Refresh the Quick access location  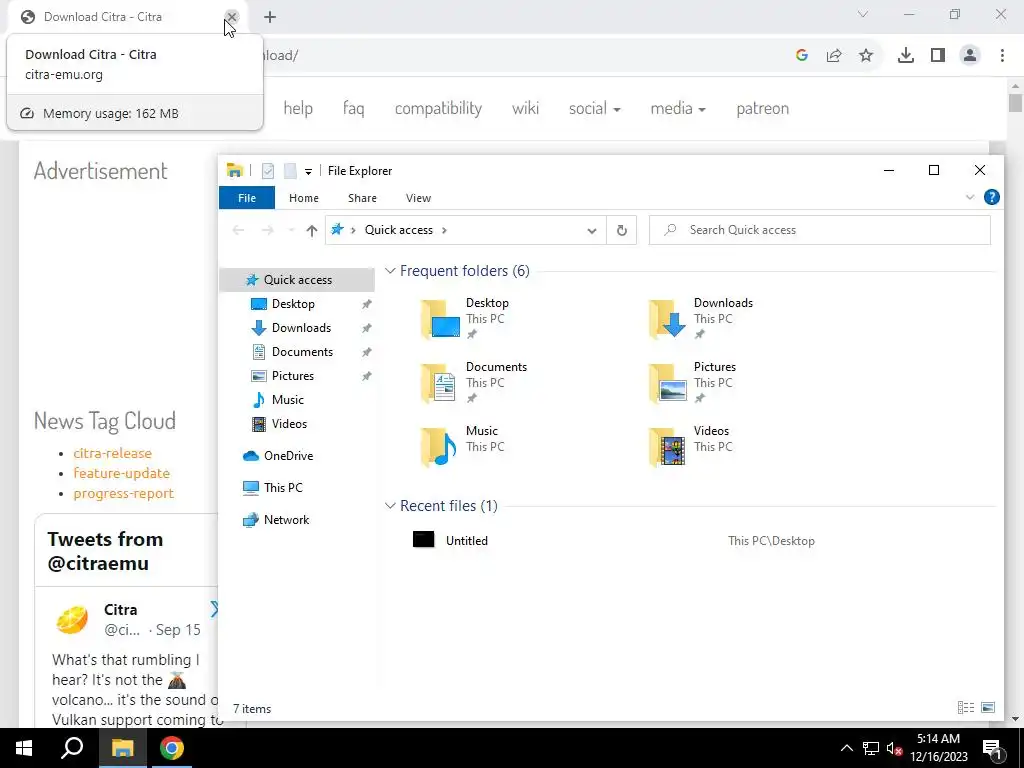click(x=622, y=230)
